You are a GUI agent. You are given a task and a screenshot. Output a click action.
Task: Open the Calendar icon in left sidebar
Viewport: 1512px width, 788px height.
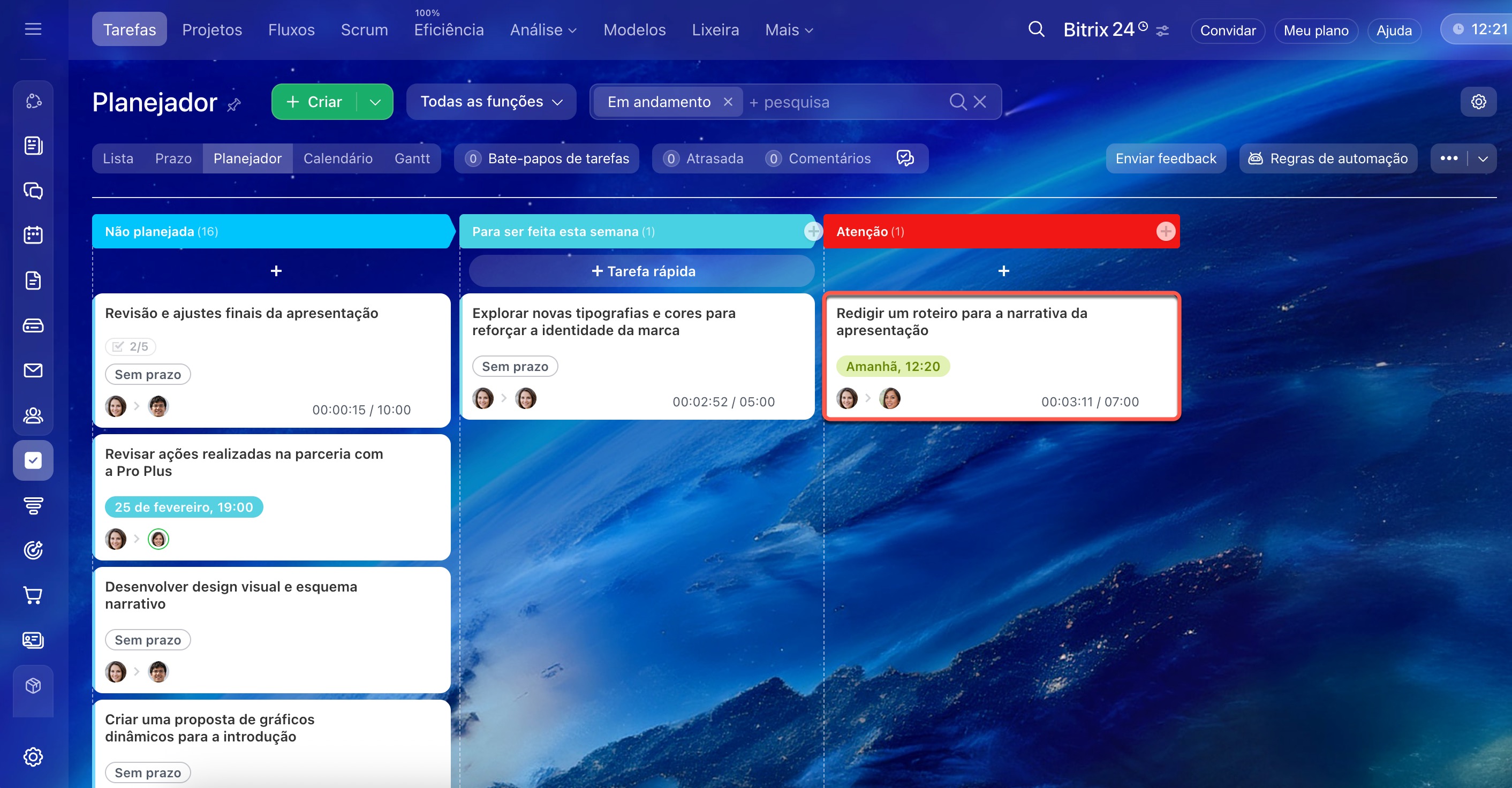coord(33,236)
